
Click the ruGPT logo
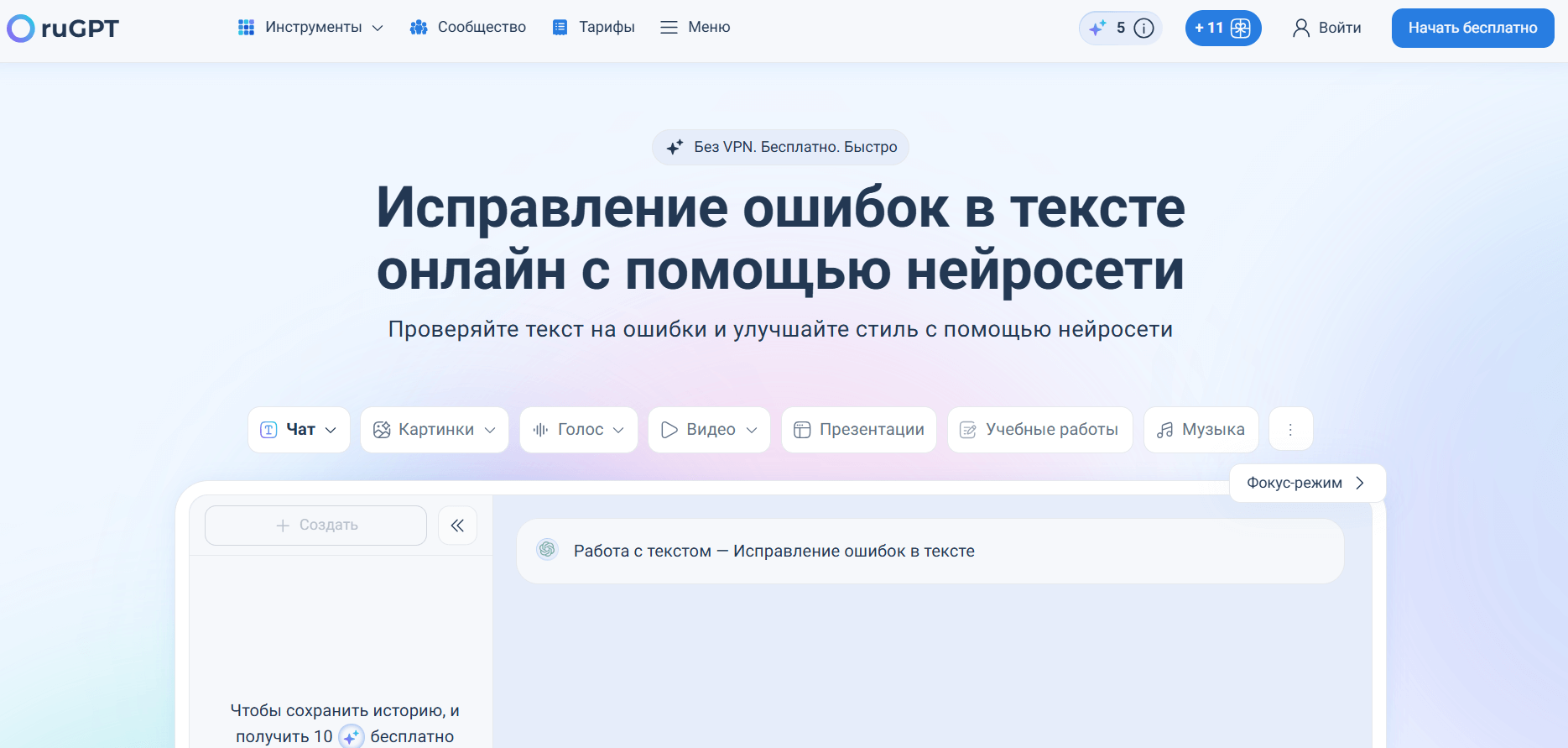click(x=64, y=29)
